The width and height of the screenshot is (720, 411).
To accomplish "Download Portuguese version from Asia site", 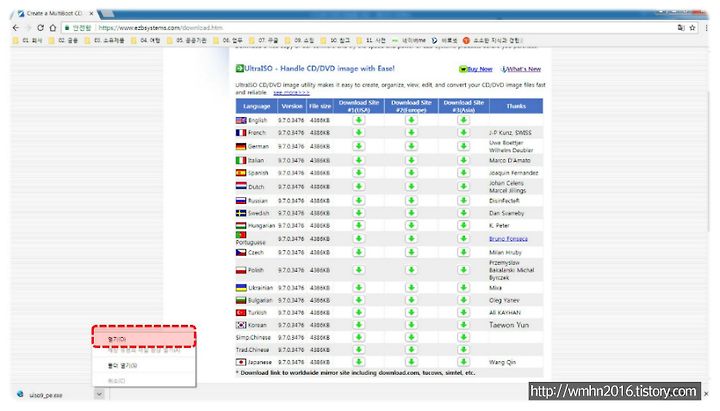I will (463, 239).
